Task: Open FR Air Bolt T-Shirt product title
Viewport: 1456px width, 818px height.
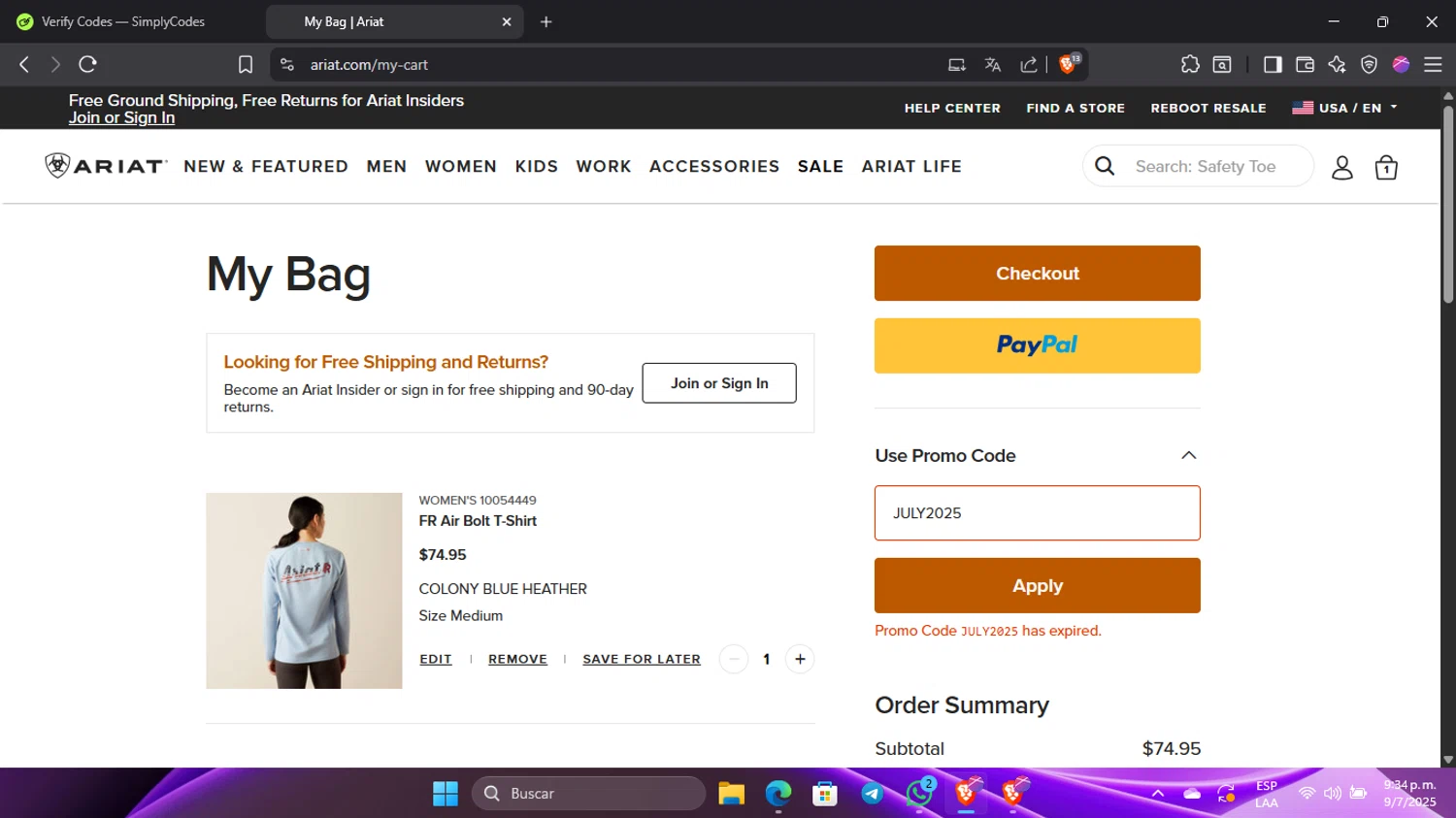Action: point(478,521)
